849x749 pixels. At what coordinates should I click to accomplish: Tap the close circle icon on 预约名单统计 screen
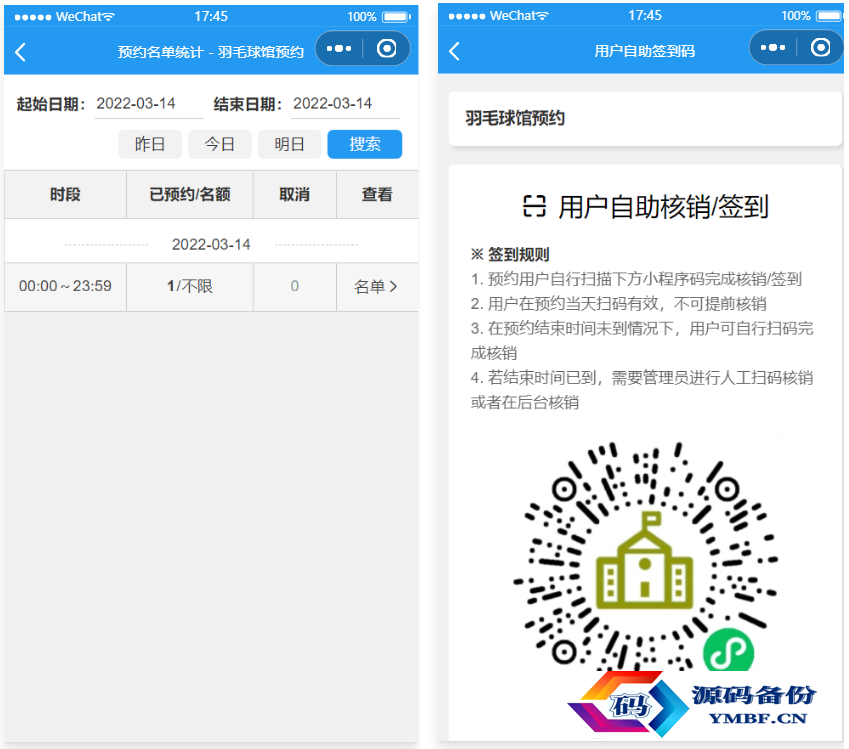tap(387, 49)
